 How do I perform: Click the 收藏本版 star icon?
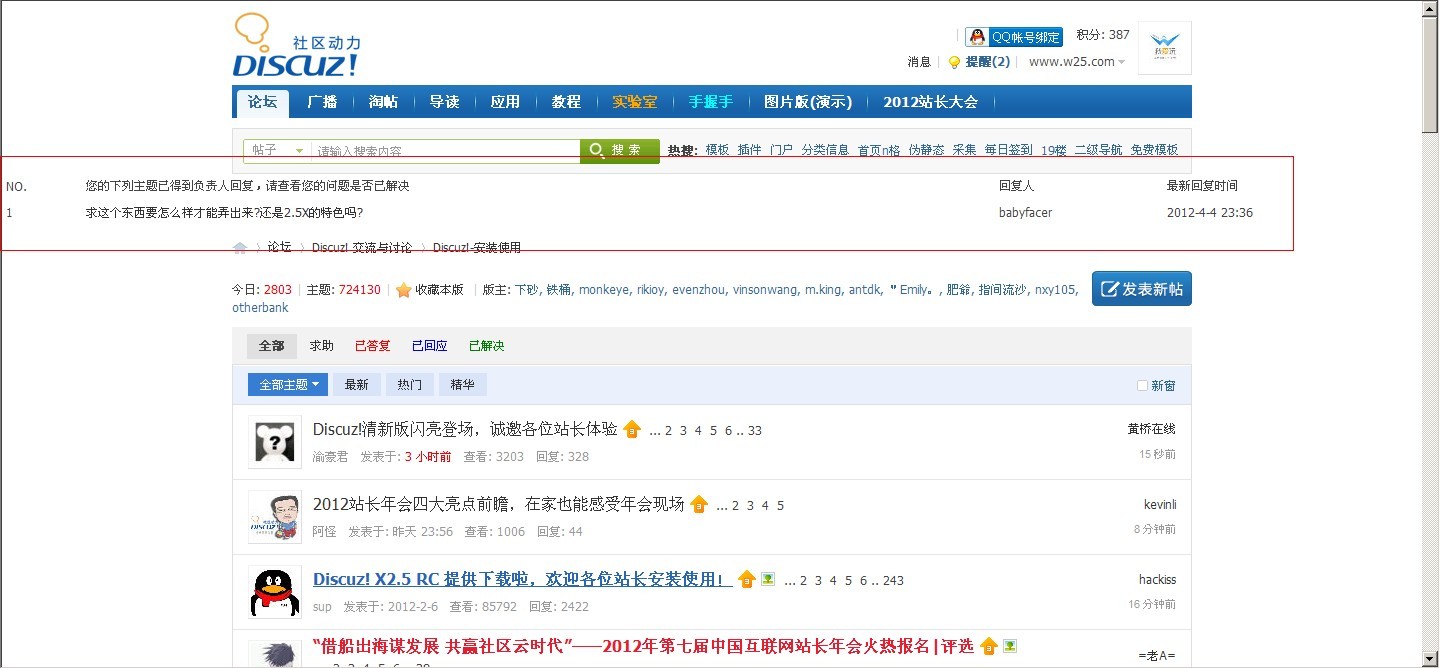(x=403, y=290)
